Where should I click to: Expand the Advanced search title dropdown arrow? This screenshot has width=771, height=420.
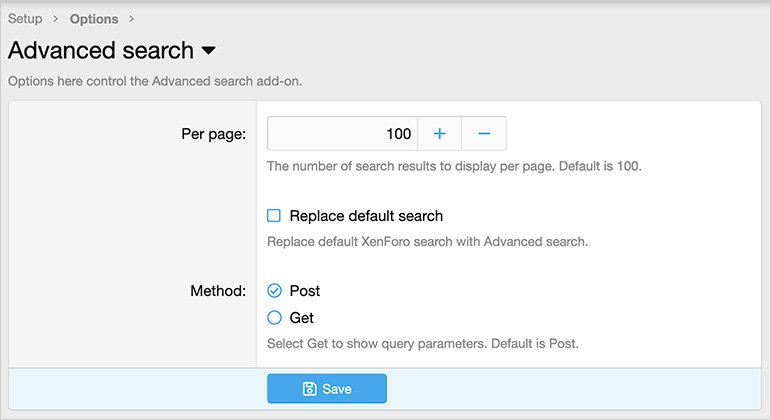click(x=208, y=50)
